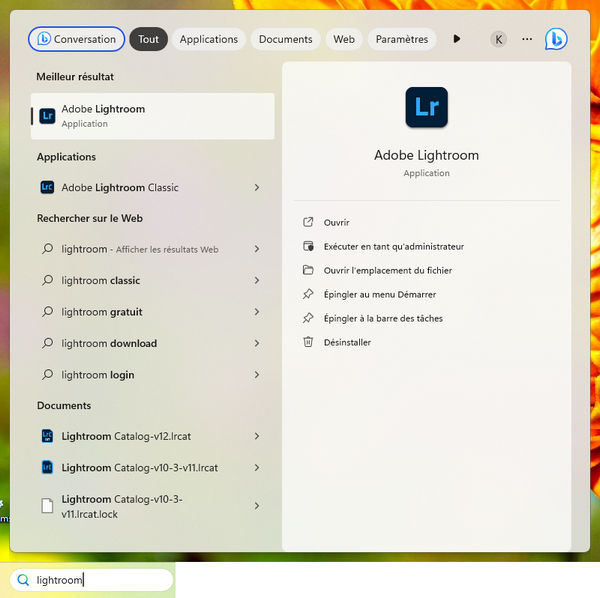Click the taskbar search field containing lightroom
Viewport: 600px width, 598px height.
[92, 580]
